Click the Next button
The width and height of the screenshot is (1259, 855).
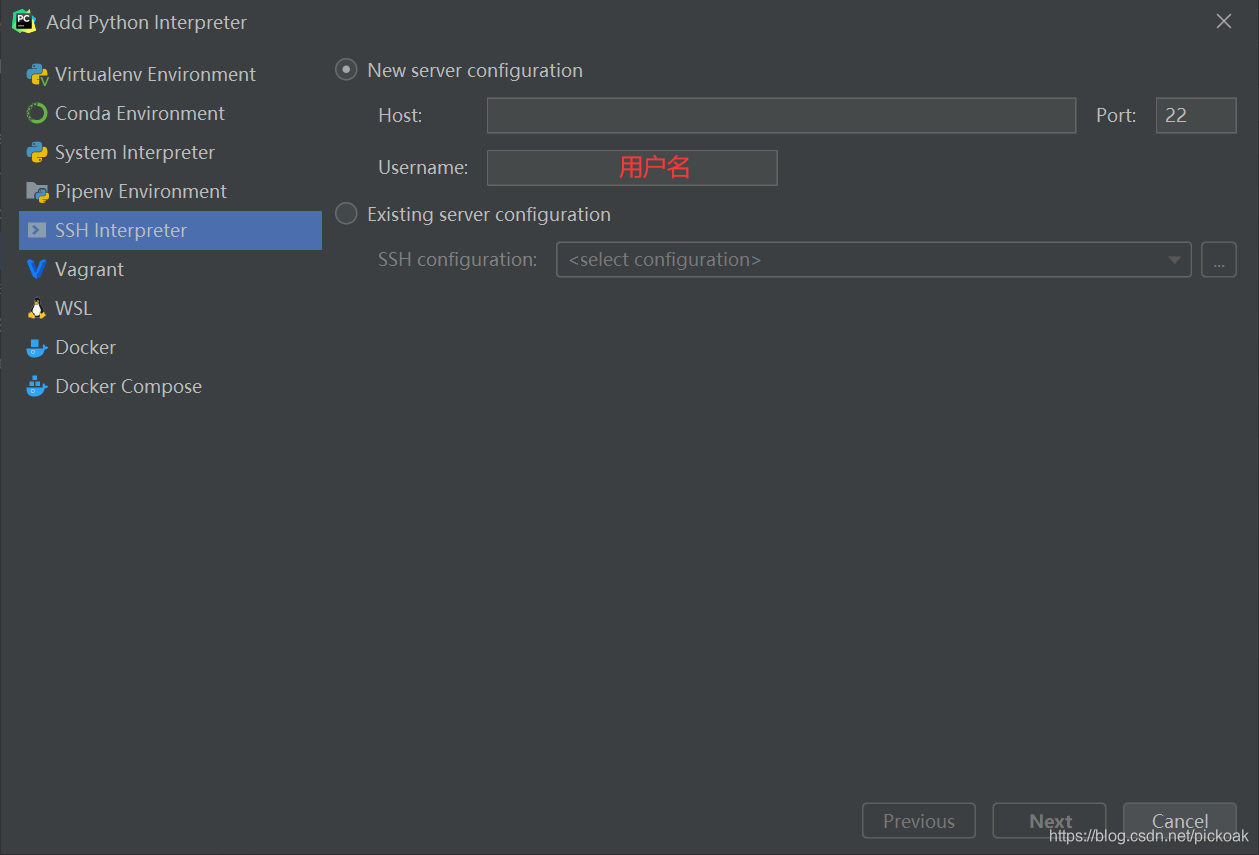click(1050, 821)
